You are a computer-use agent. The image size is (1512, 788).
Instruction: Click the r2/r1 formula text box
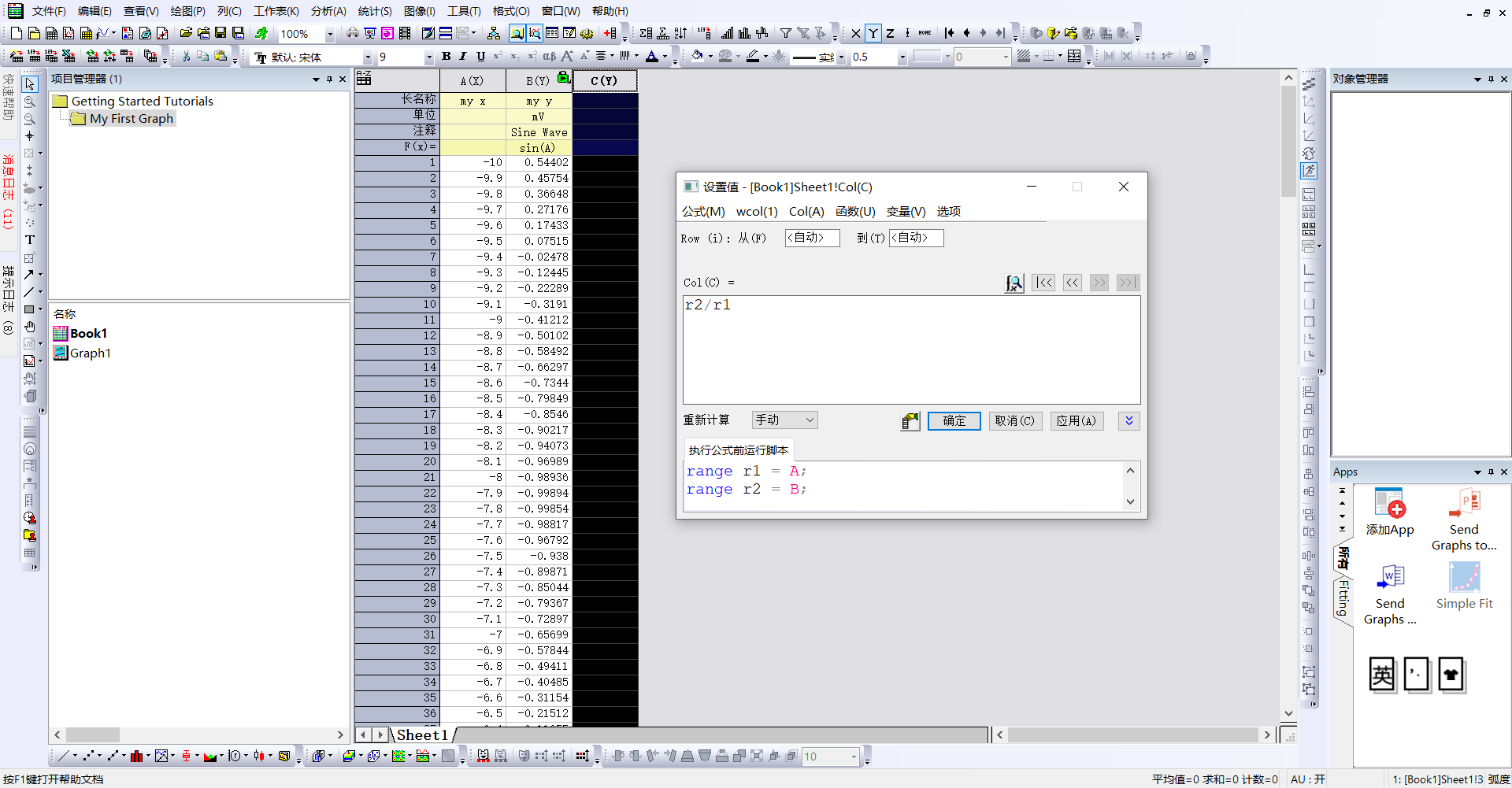click(x=911, y=350)
